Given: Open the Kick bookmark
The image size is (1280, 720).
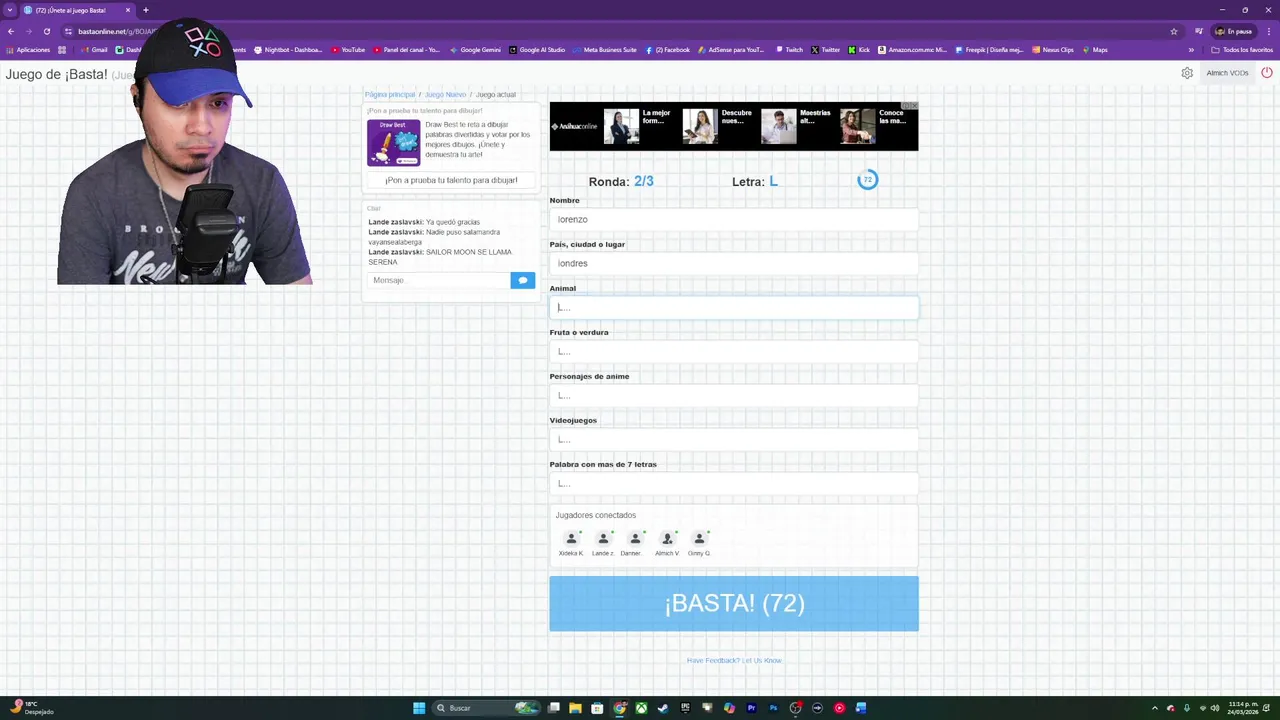Looking at the screenshot, I should click(x=859, y=50).
